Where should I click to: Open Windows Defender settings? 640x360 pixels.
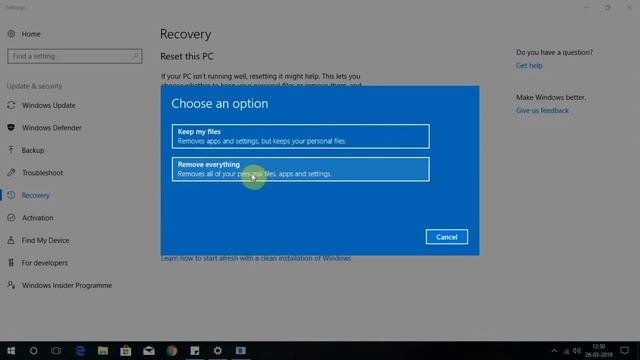52,128
